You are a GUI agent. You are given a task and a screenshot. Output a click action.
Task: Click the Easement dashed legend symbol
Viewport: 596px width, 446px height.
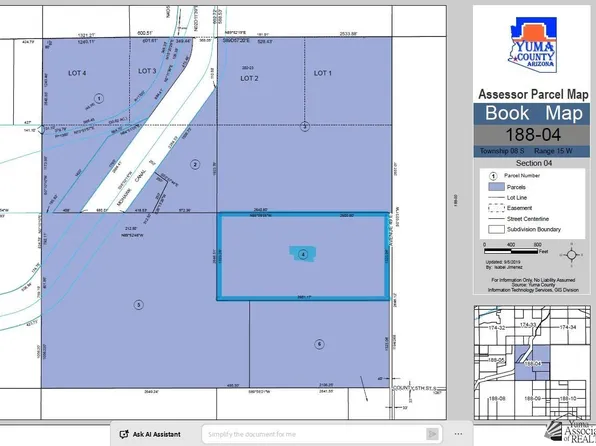point(496,208)
